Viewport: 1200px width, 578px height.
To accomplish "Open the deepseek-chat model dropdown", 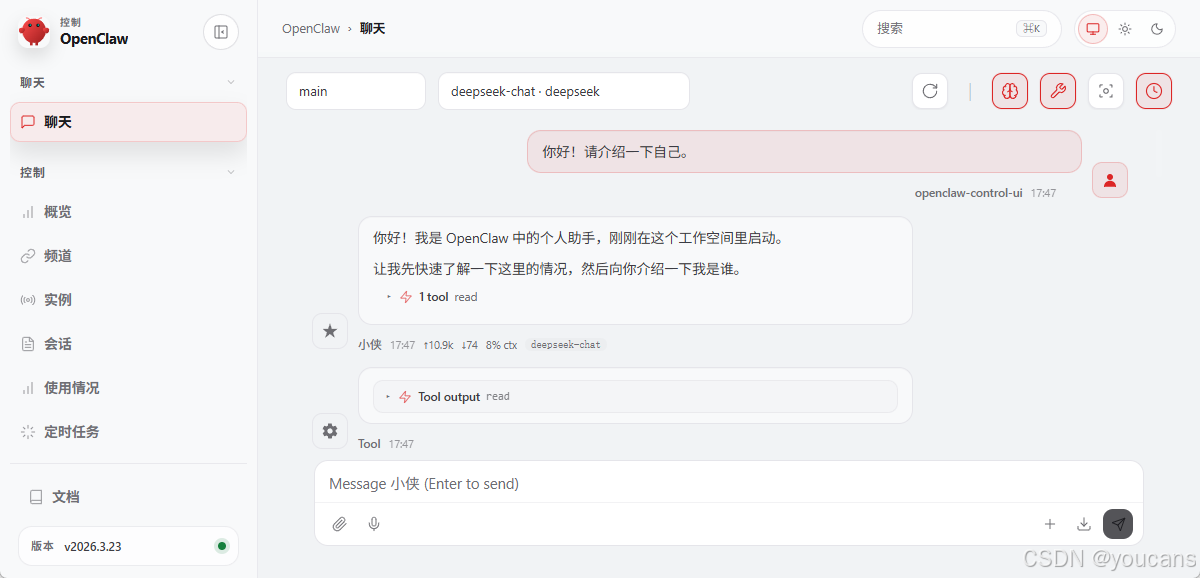I will [x=564, y=91].
